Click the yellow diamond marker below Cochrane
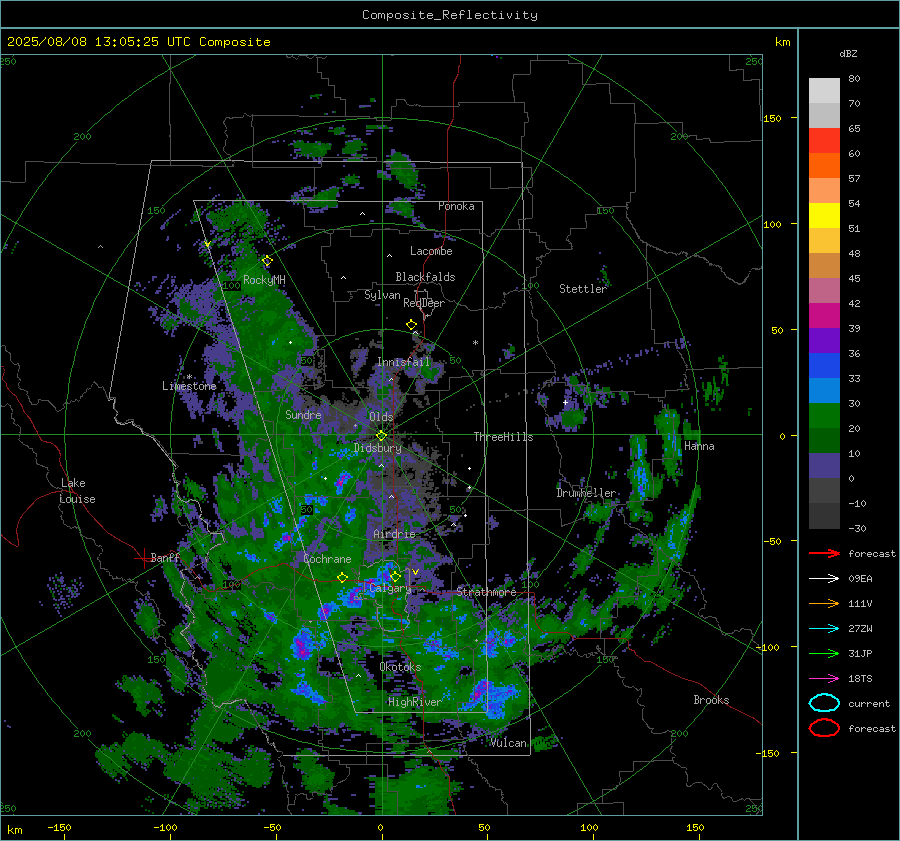Image resolution: width=900 pixels, height=841 pixels. tap(343, 577)
